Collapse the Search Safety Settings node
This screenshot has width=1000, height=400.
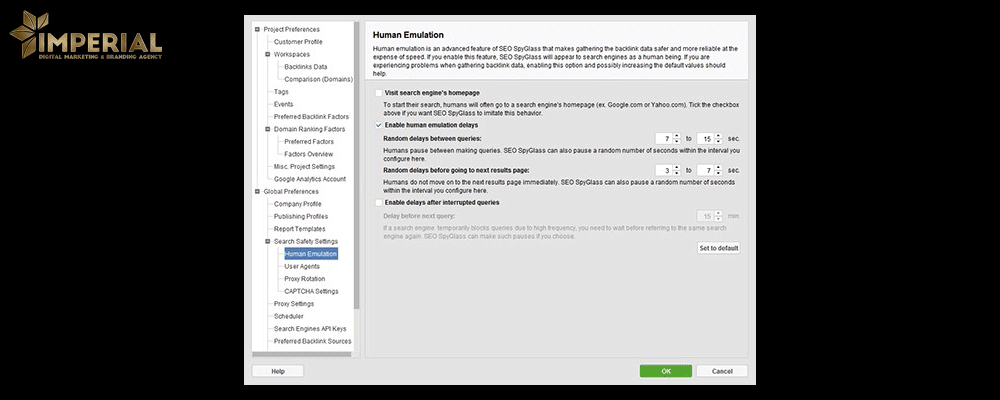tap(268, 241)
